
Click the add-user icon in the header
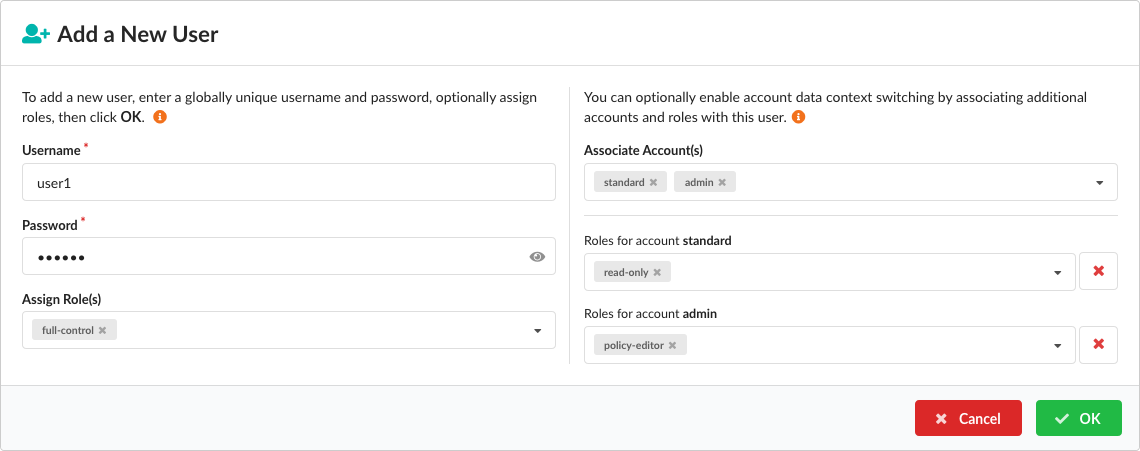pyautogui.click(x=36, y=34)
